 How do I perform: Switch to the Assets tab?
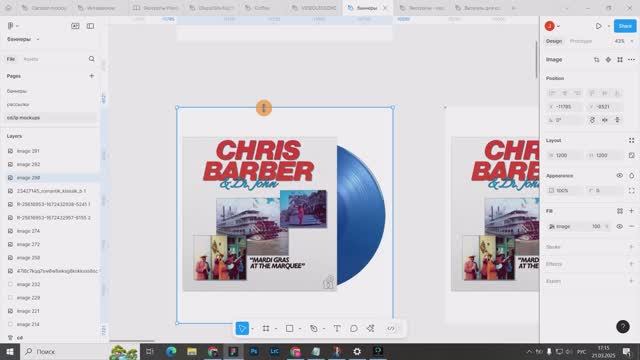(x=31, y=59)
